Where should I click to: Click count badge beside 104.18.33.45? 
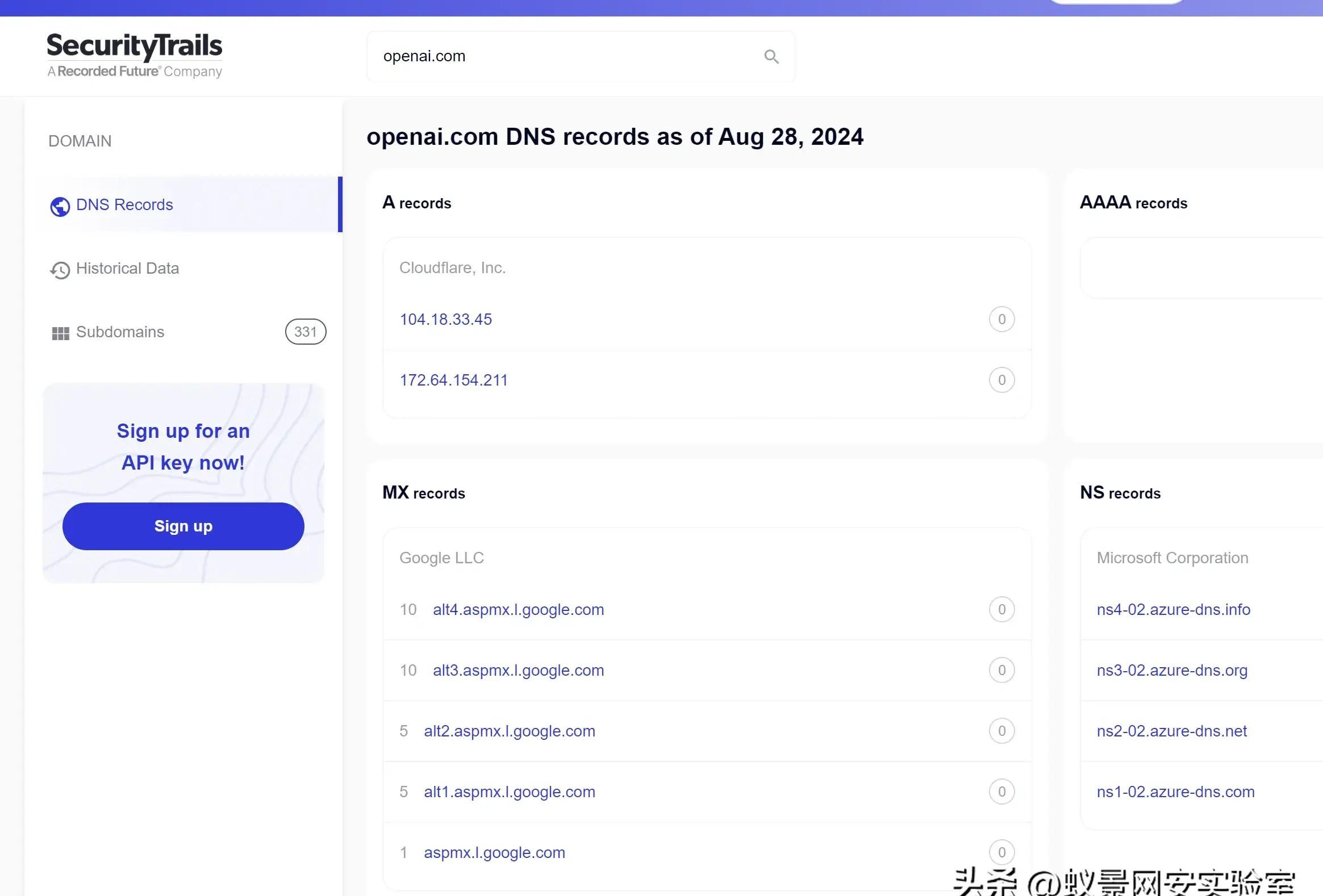click(1001, 319)
